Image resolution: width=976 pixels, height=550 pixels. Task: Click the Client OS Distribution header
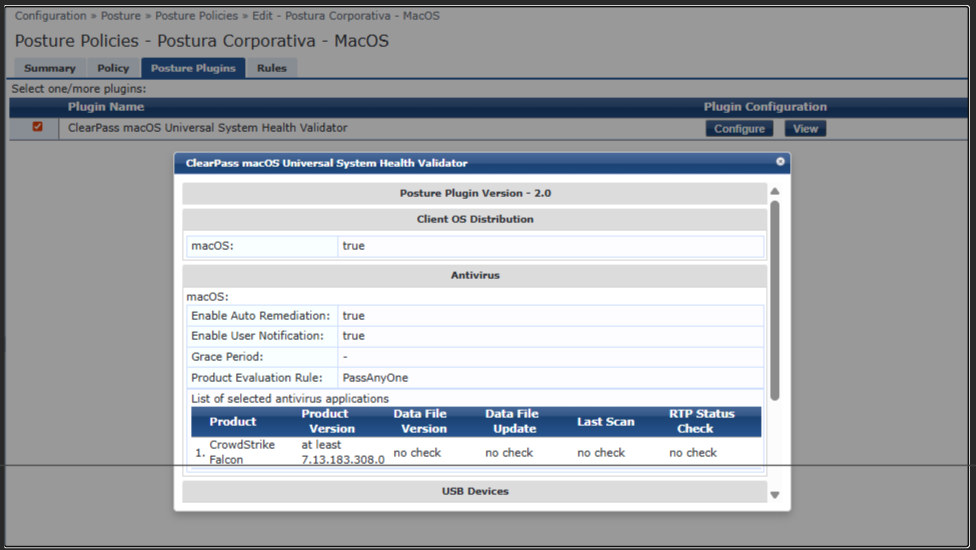[x=475, y=219]
